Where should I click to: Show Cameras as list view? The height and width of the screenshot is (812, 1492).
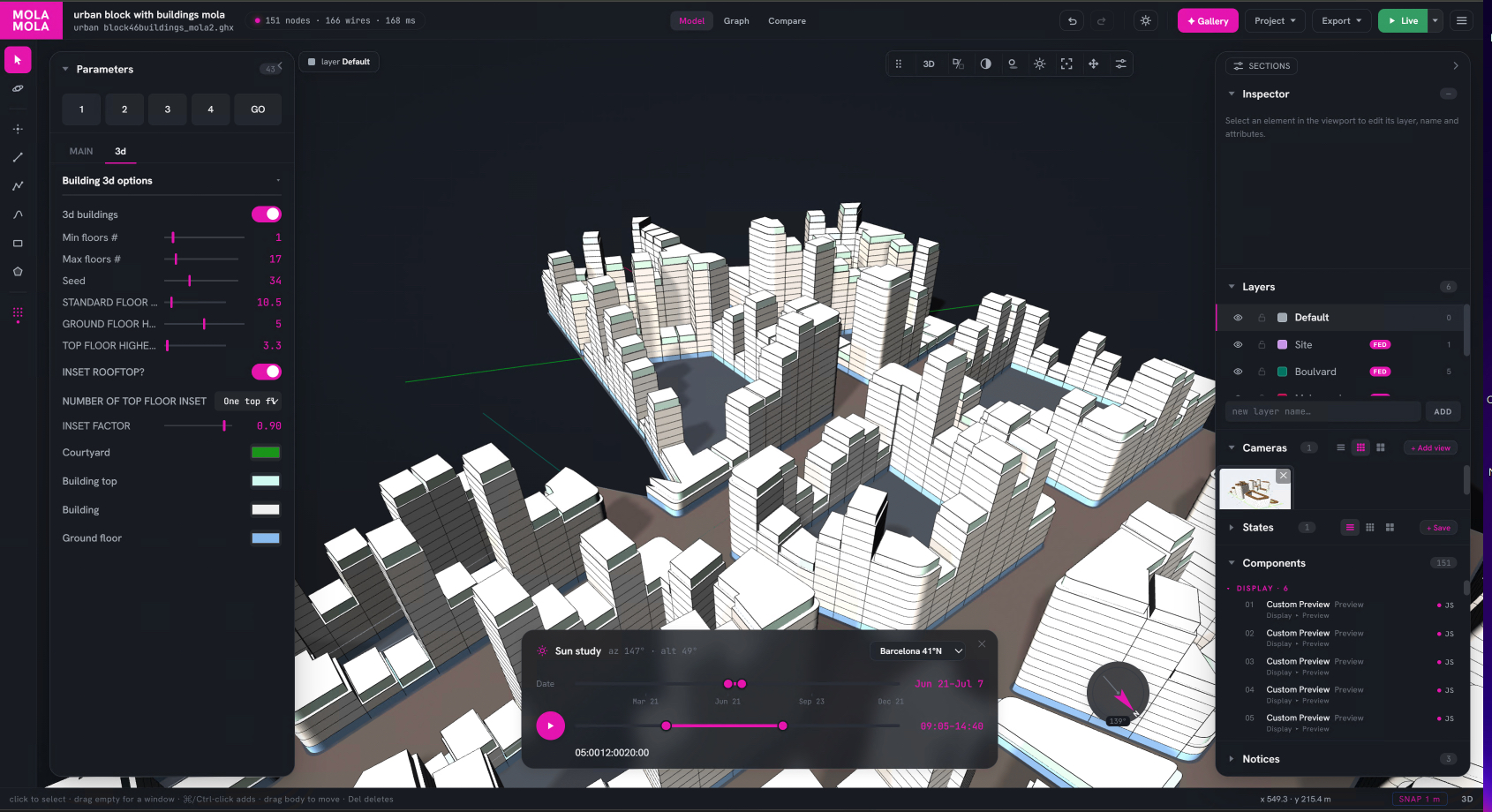click(x=1341, y=447)
